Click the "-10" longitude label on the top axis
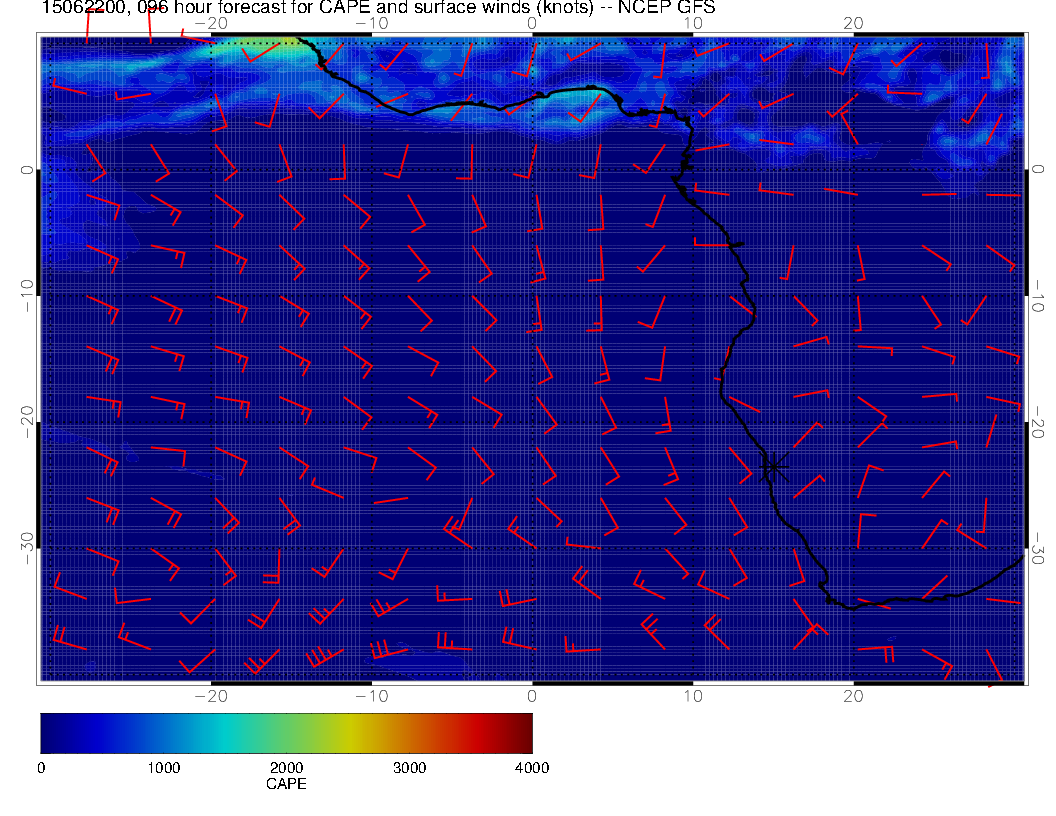Screen dimensions: 1056x816 372,24
